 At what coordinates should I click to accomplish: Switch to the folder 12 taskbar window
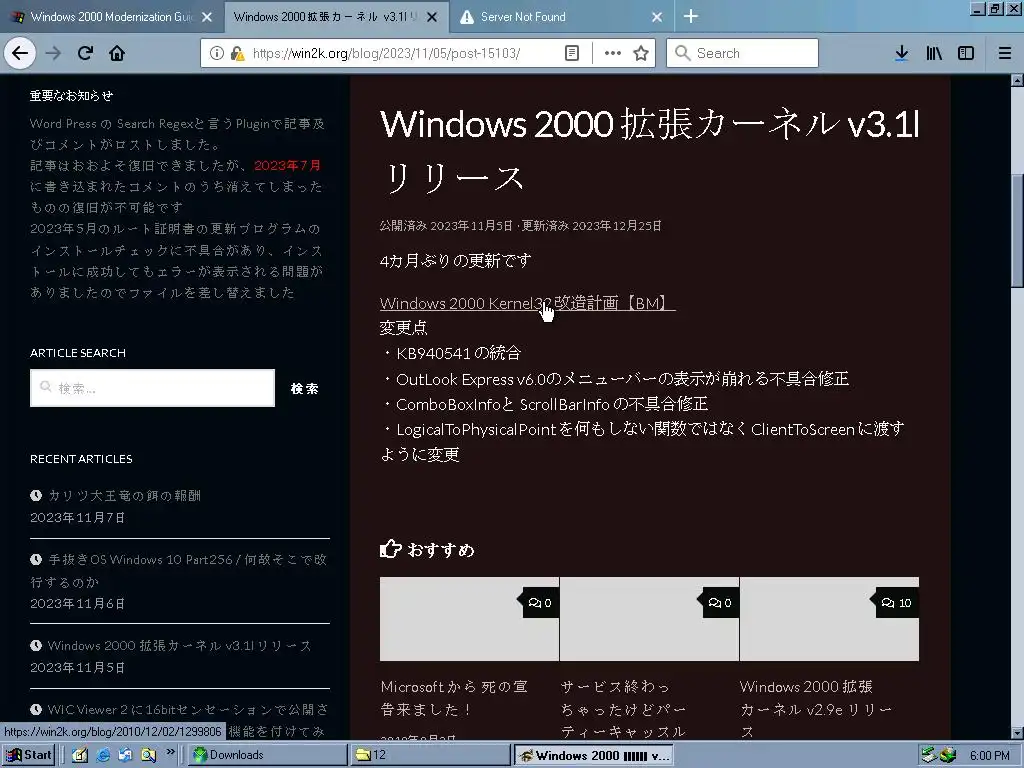[430, 755]
